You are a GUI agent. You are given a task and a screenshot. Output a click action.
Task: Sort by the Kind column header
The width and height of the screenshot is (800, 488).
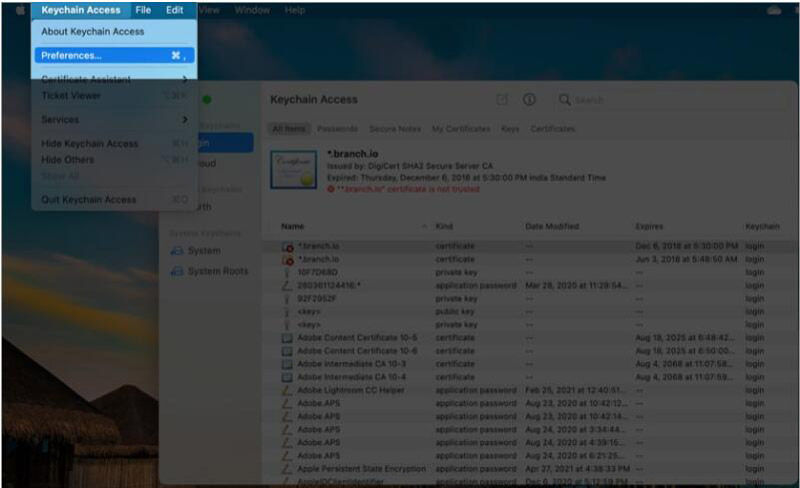[x=444, y=226]
